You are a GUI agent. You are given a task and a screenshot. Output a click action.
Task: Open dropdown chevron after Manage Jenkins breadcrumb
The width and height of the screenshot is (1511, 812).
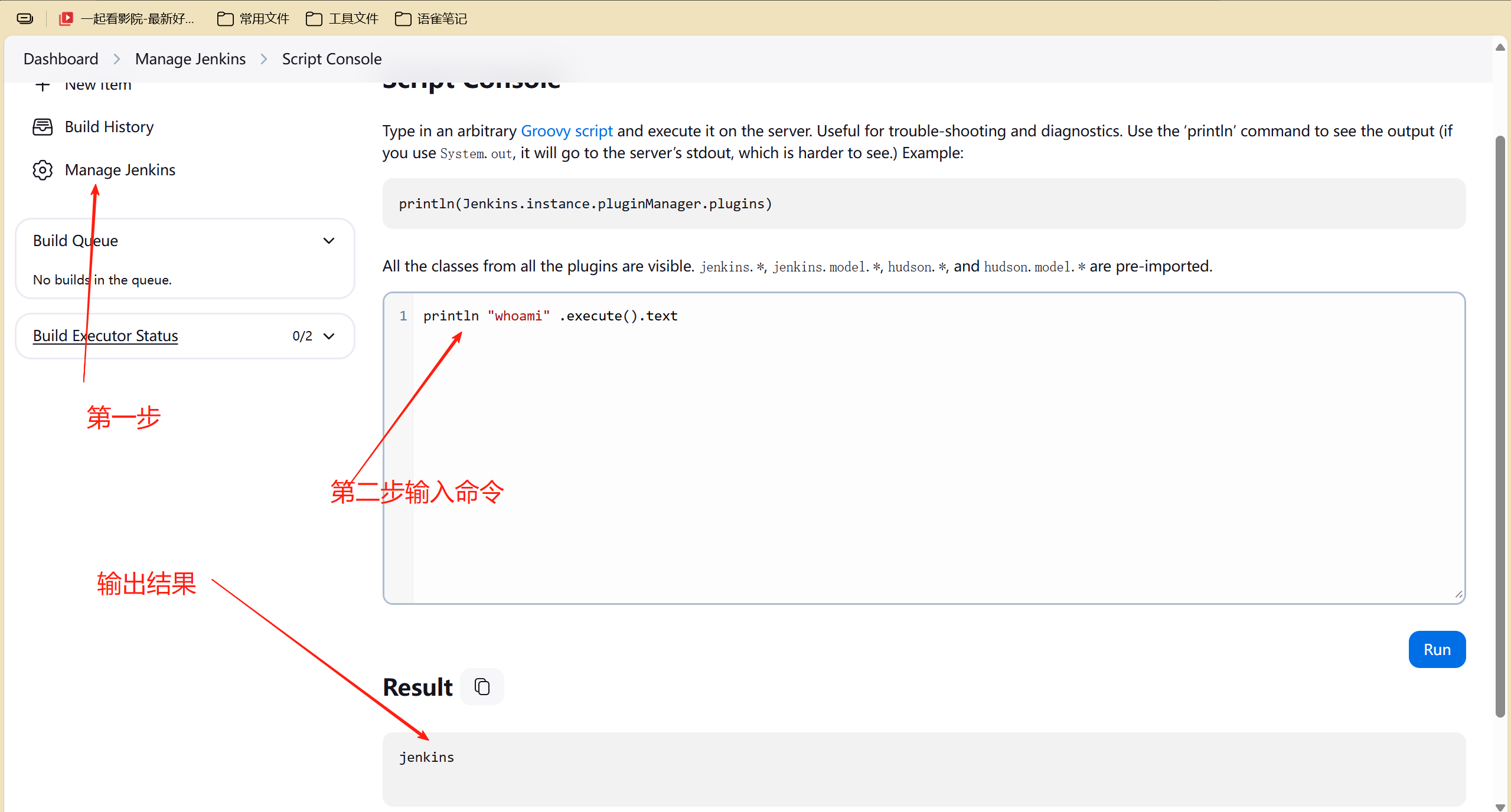[x=264, y=59]
